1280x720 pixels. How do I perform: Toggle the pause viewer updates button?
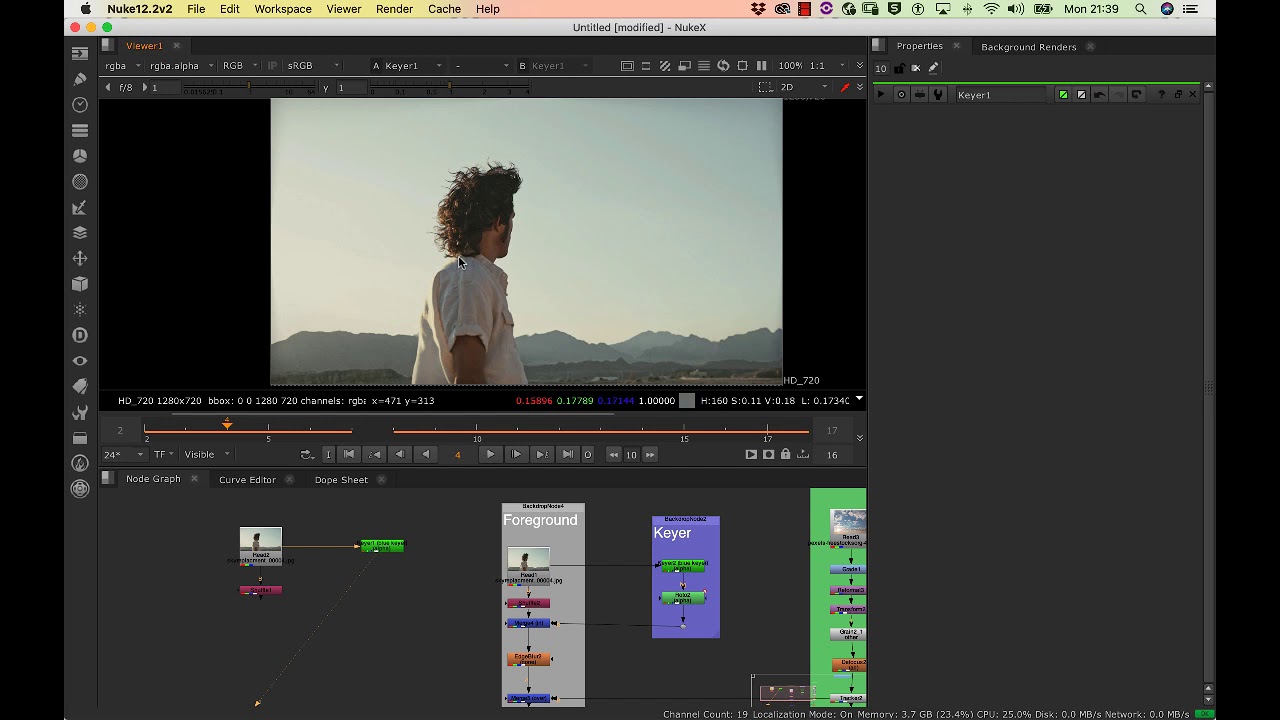762,66
